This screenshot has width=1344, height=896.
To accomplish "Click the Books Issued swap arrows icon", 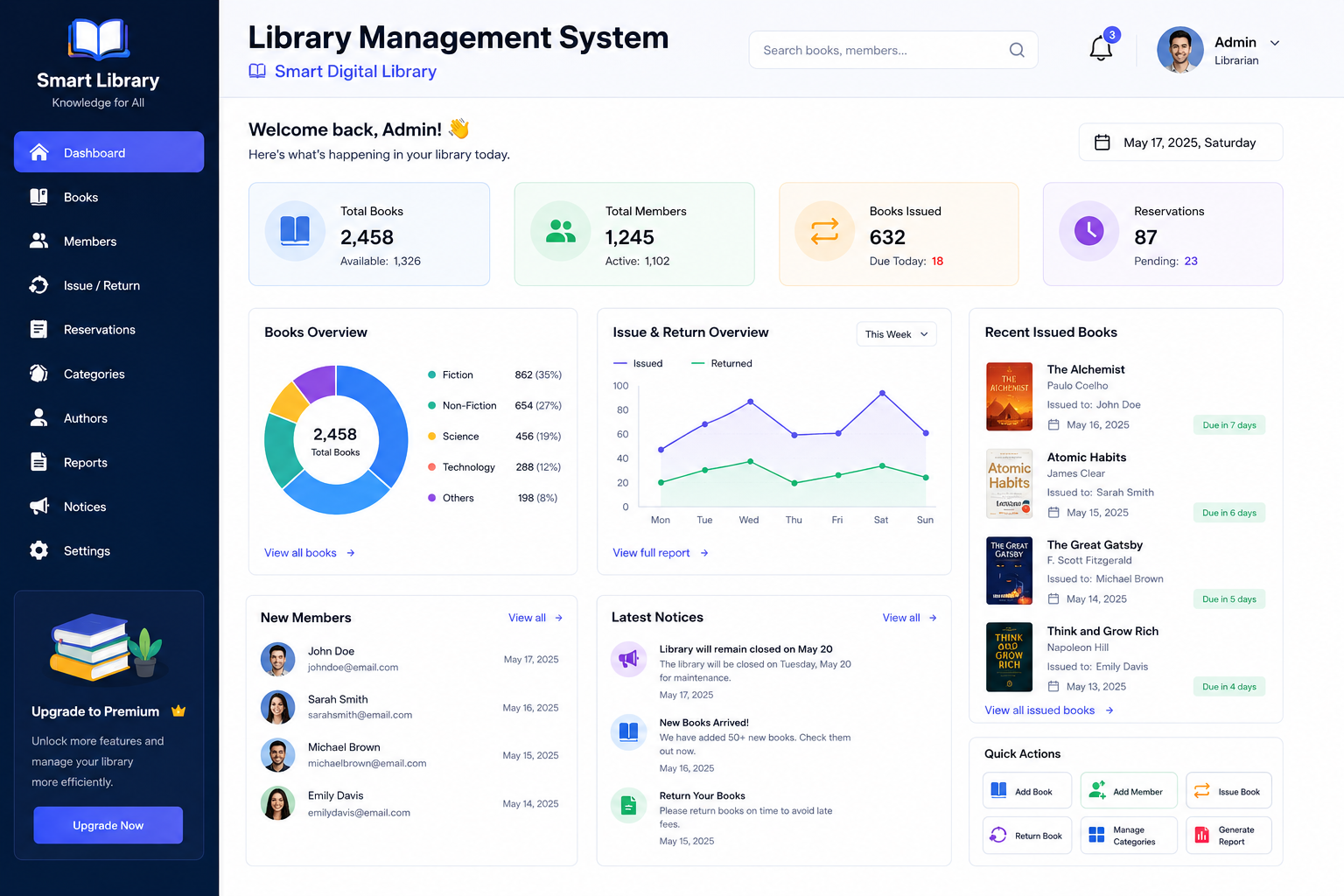I will click(x=824, y=231).
